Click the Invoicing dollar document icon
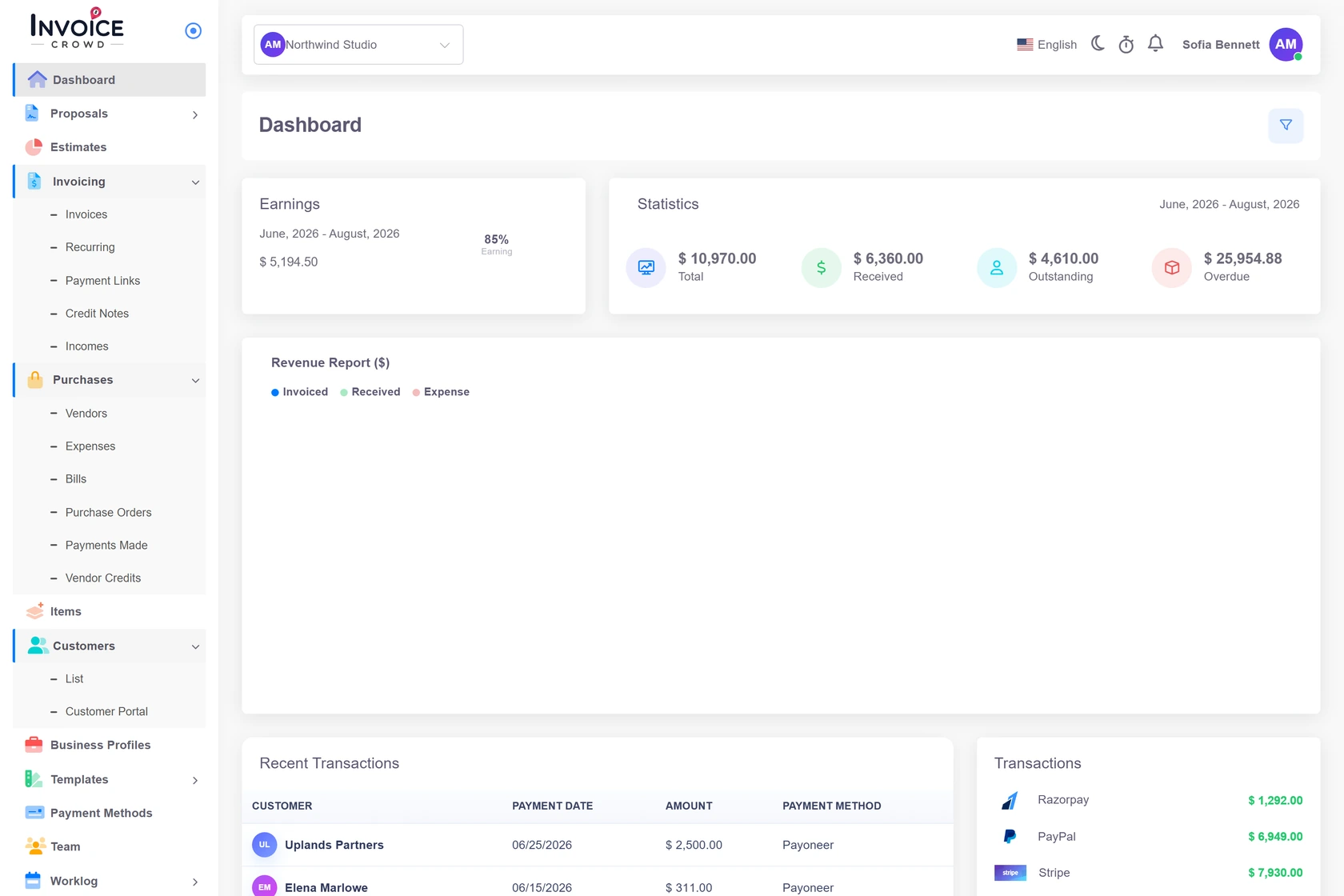Viewport: 1344px width, 896px height. click(x=34, y=182)
